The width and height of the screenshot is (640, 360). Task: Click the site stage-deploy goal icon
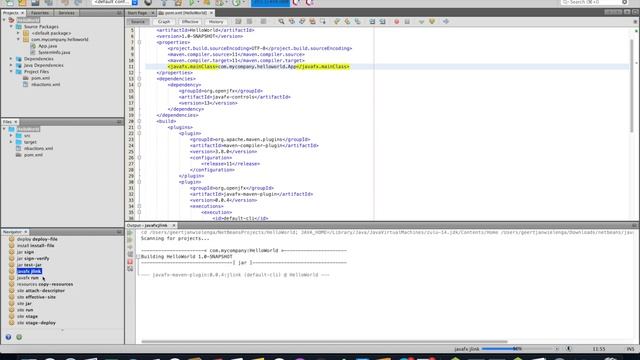11,322
